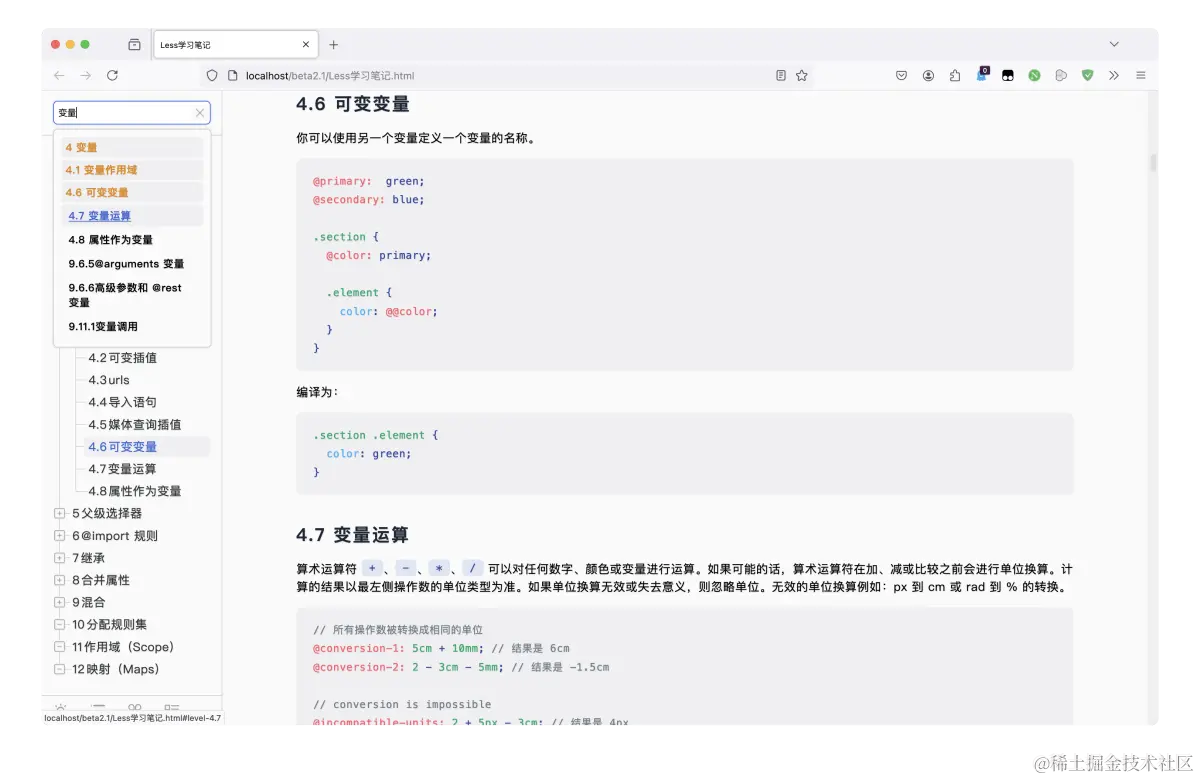Switch to the Less学习笔记 browser tab
The image size is (1200, 780).
225,44
